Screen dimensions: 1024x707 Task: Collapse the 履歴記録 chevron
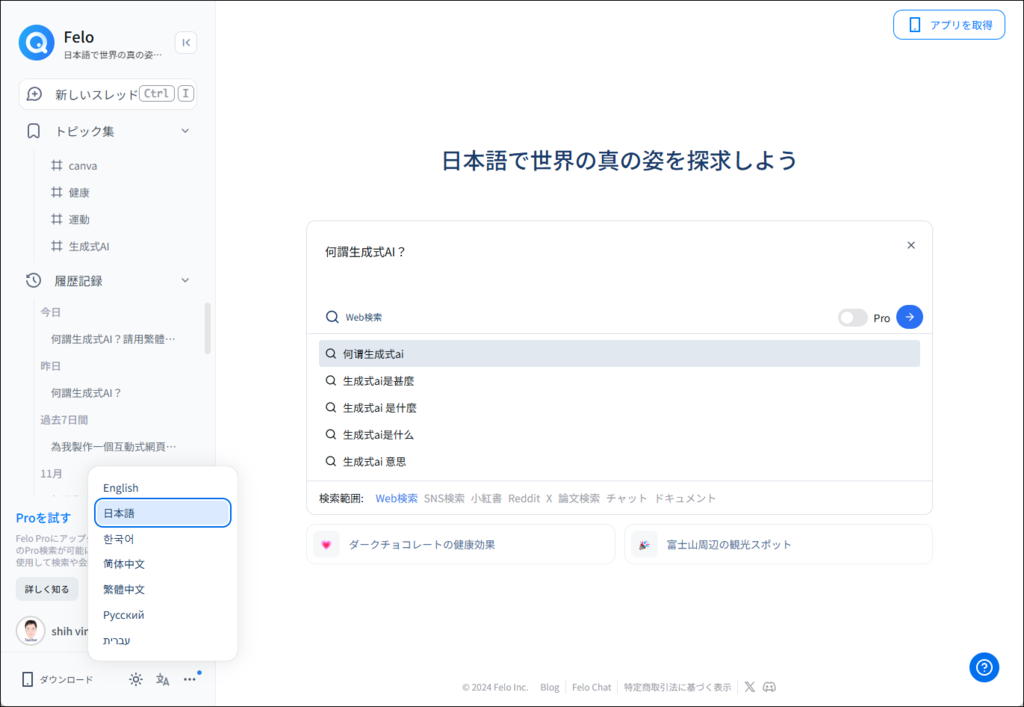(x=185, y=281)
